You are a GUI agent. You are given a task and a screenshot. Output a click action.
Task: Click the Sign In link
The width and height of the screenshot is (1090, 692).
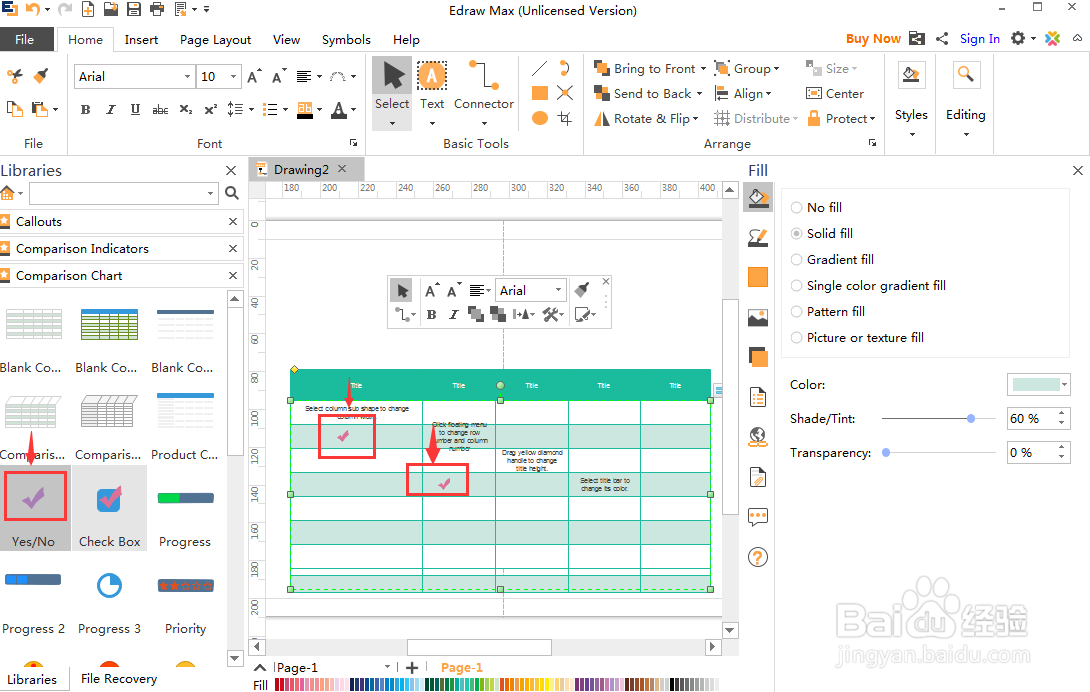[x=979, y=39]
